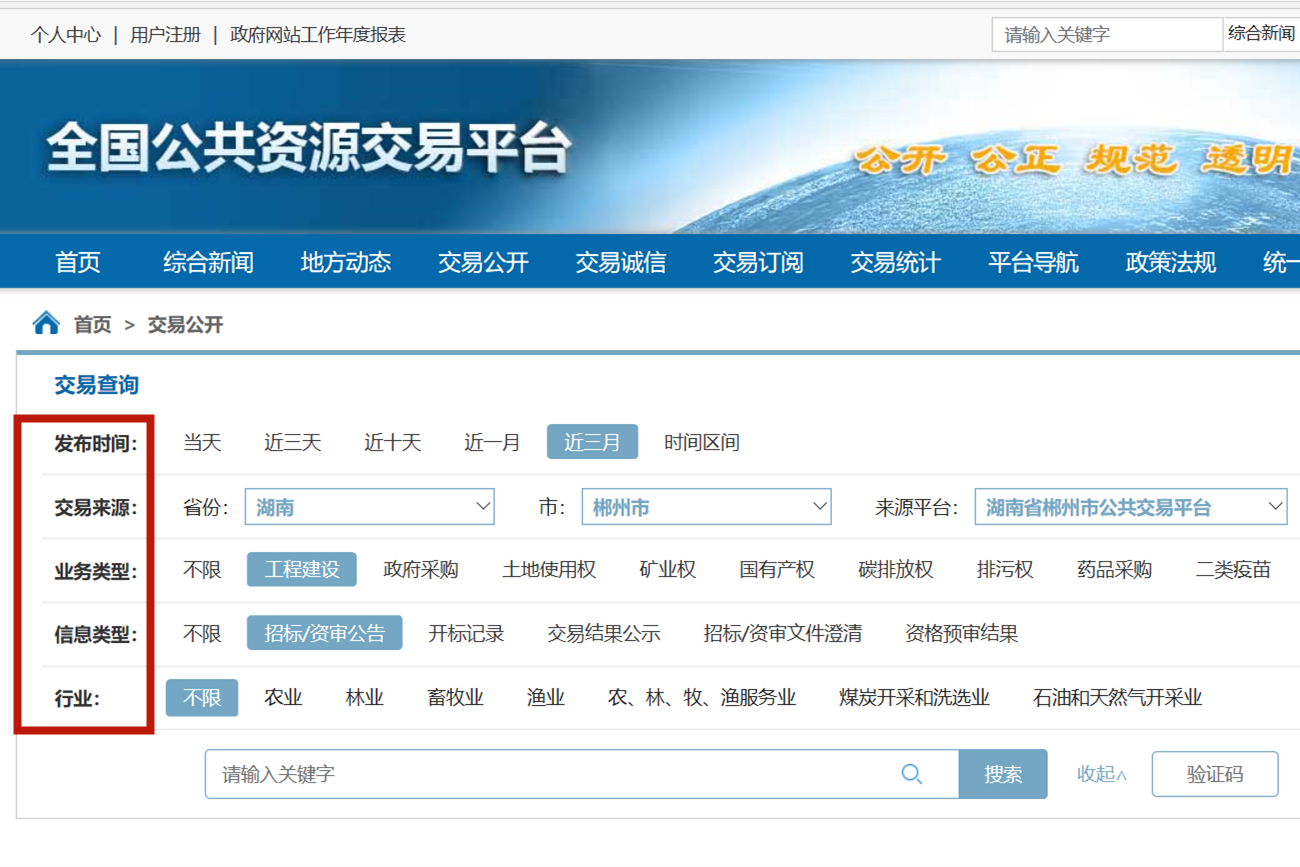
Task: Select 不限 for 行业
Action: tap(202, 697)
